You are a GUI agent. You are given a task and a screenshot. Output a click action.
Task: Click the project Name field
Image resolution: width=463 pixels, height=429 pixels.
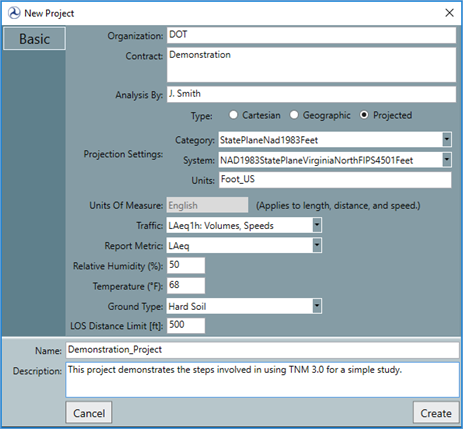tap(262, 350)
